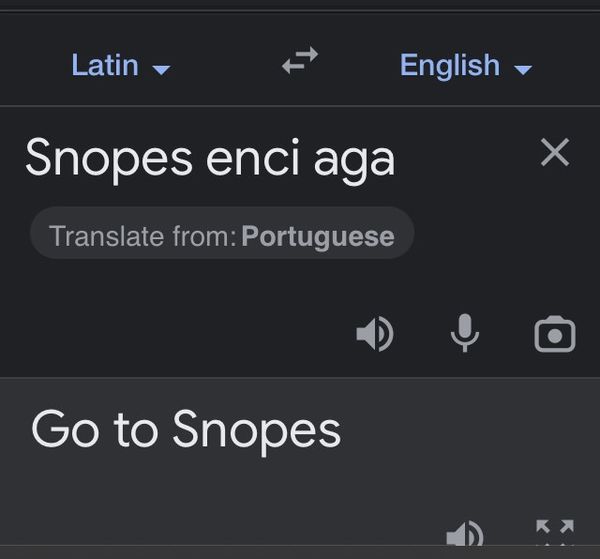Open camera translation

tap(555, 334)
